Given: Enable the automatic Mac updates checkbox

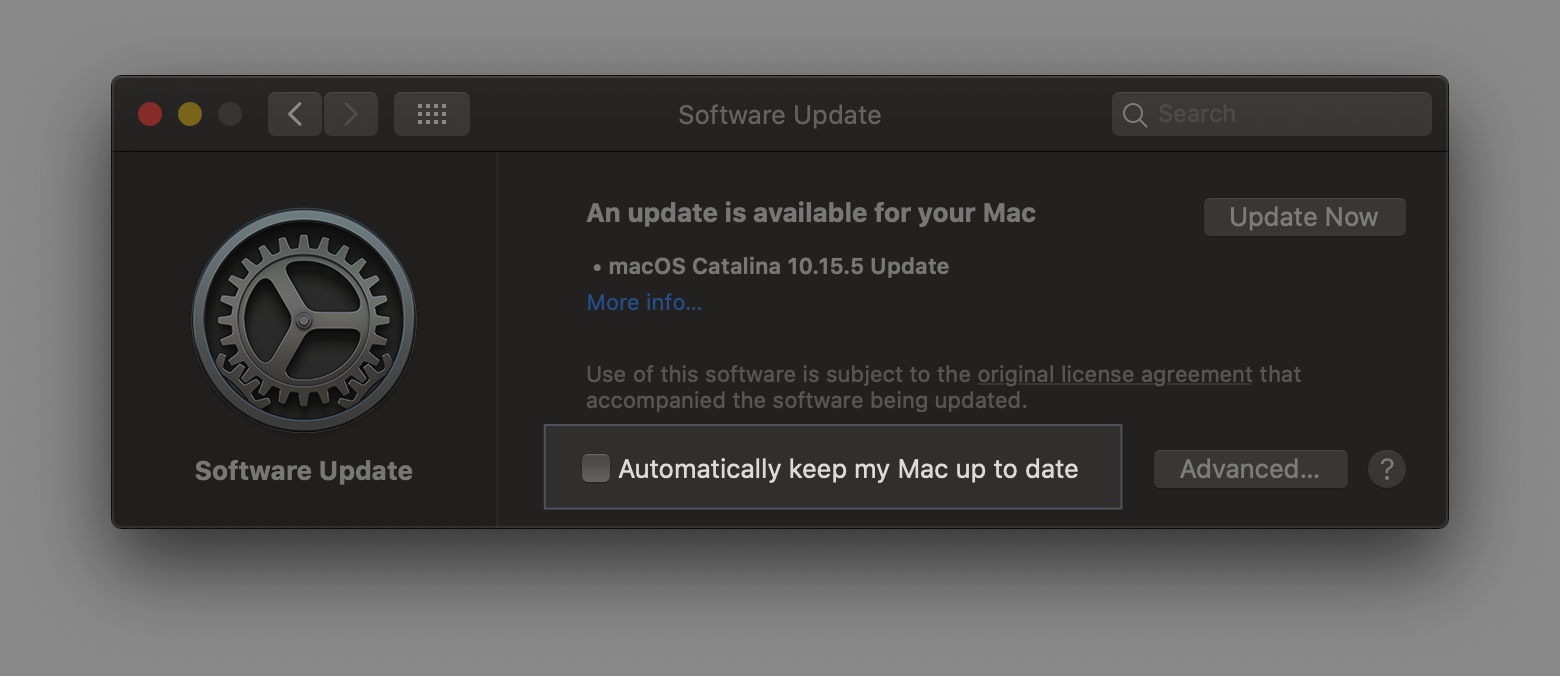Looking at the screenshot, I should click(x=596, y=468).
